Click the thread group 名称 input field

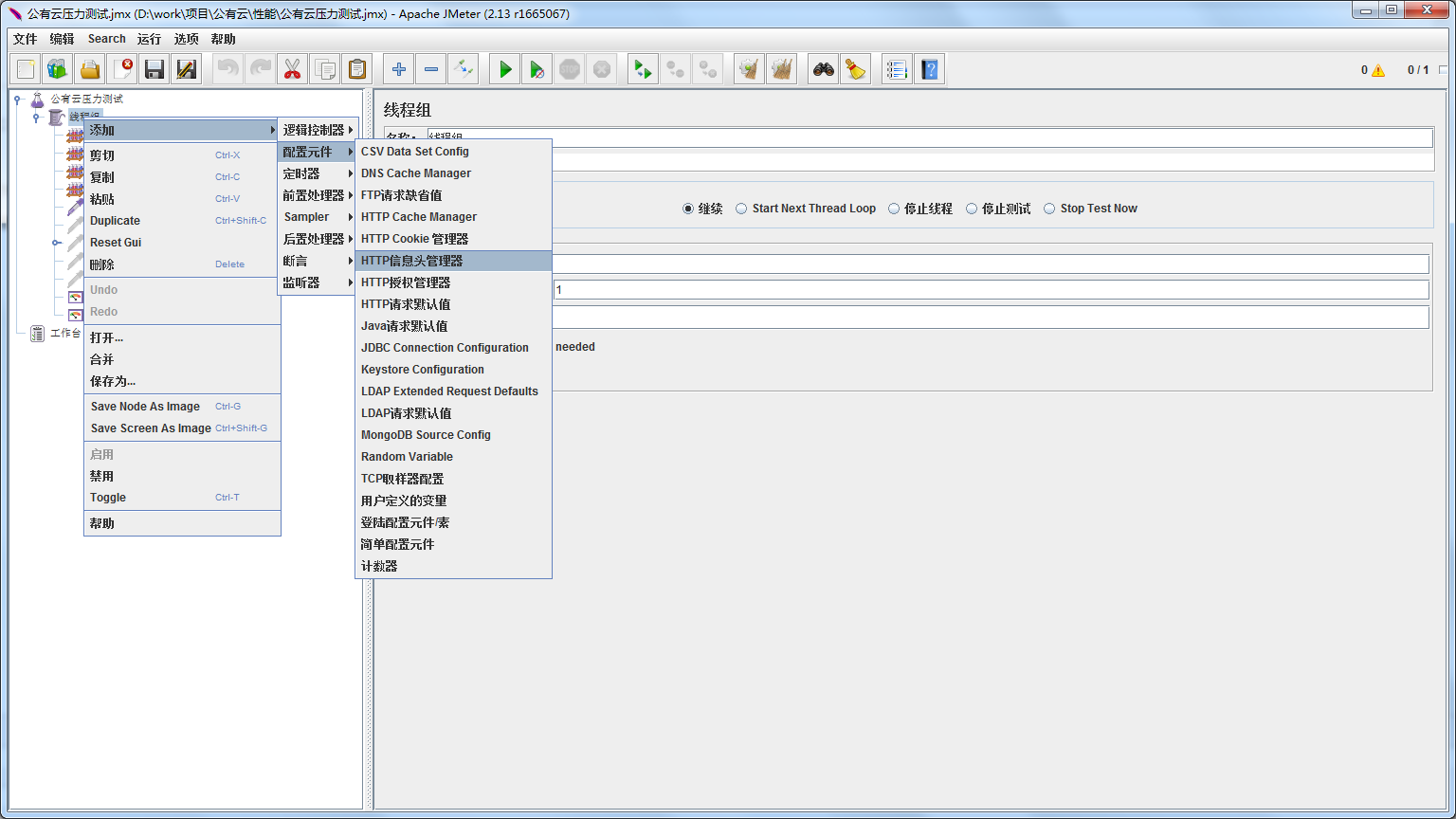coord(930,138)
